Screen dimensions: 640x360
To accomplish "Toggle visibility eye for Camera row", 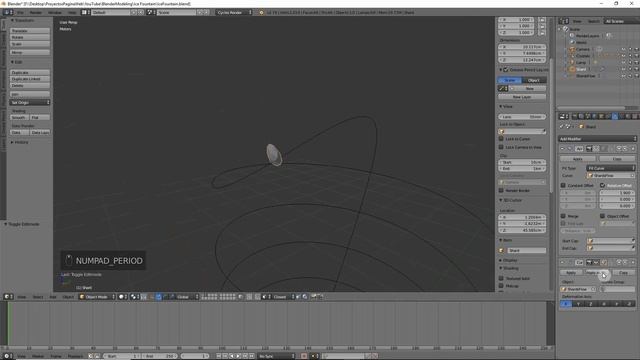I will [623, 49].
